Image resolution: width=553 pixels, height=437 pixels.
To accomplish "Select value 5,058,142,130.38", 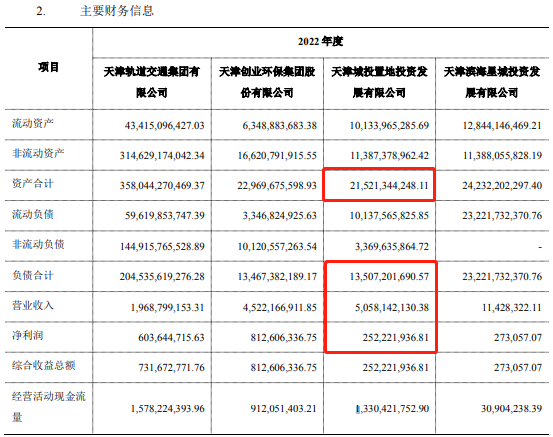I will [x=392, y=308].
